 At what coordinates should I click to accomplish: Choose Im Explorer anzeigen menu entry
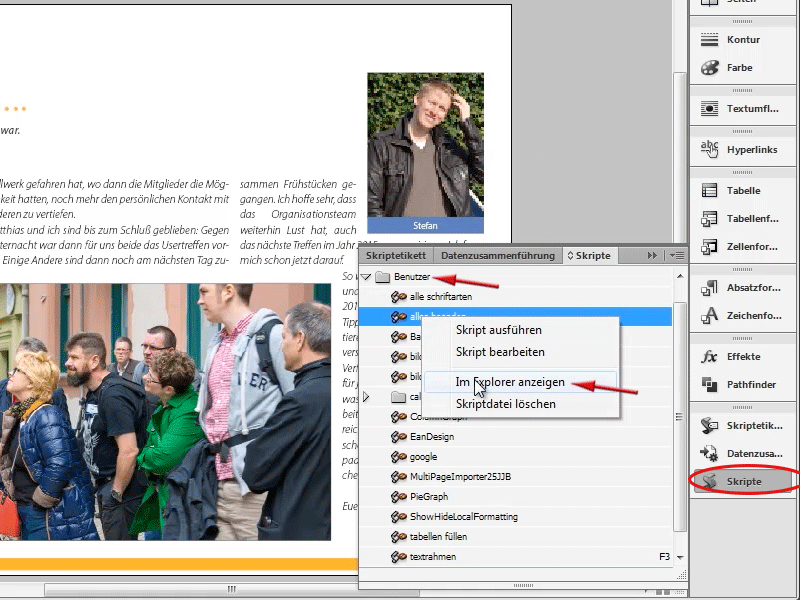[521, 382]
